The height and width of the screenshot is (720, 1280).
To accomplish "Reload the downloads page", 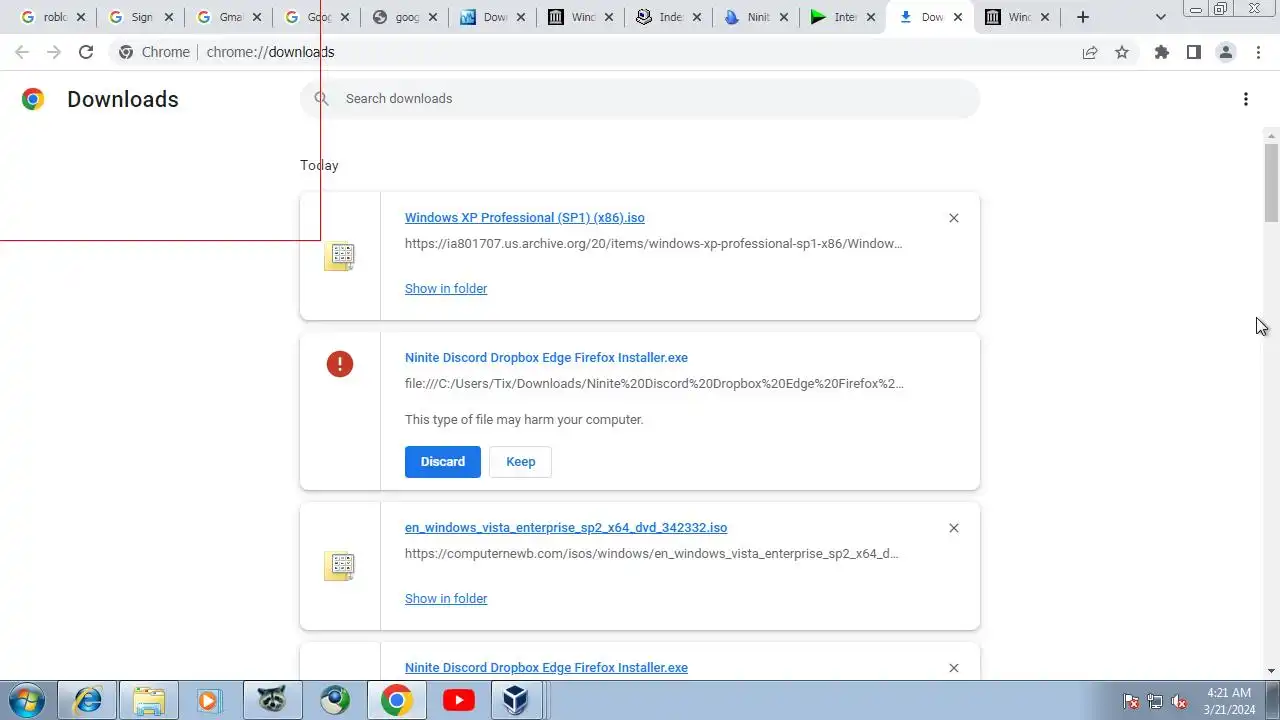I will click(x=86, y=52).
